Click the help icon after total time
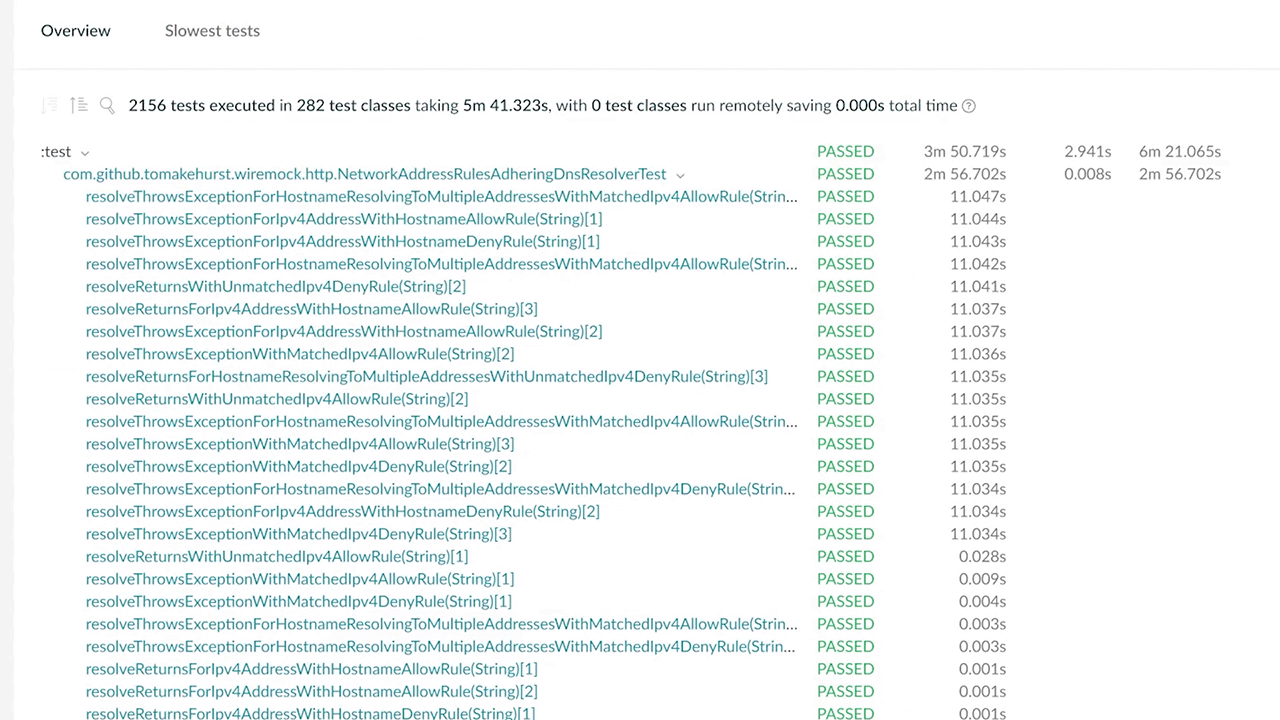The height and width of the screenshot is (720, 1280). coord(968,106)
